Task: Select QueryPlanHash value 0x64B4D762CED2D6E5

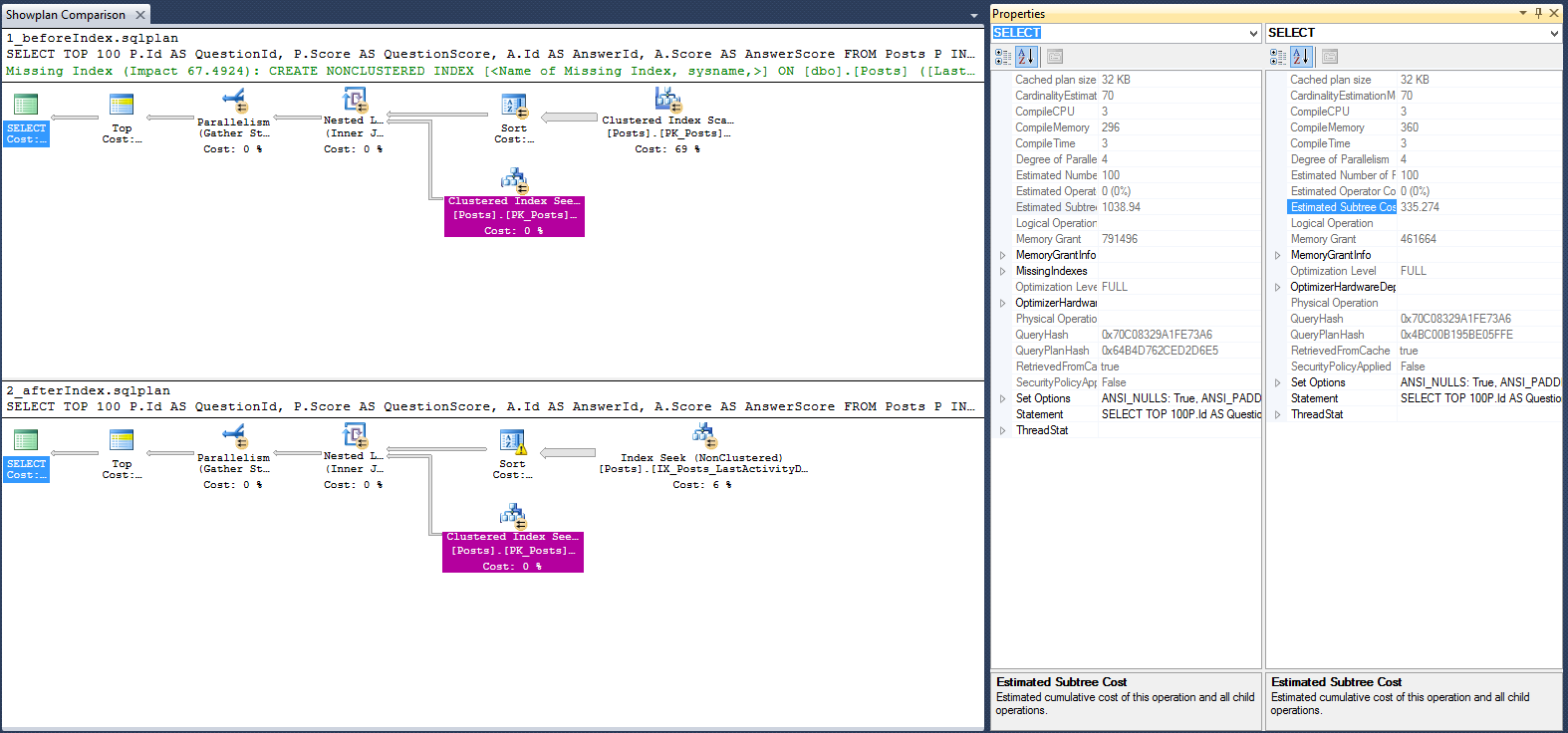Action: point(1160,351)
